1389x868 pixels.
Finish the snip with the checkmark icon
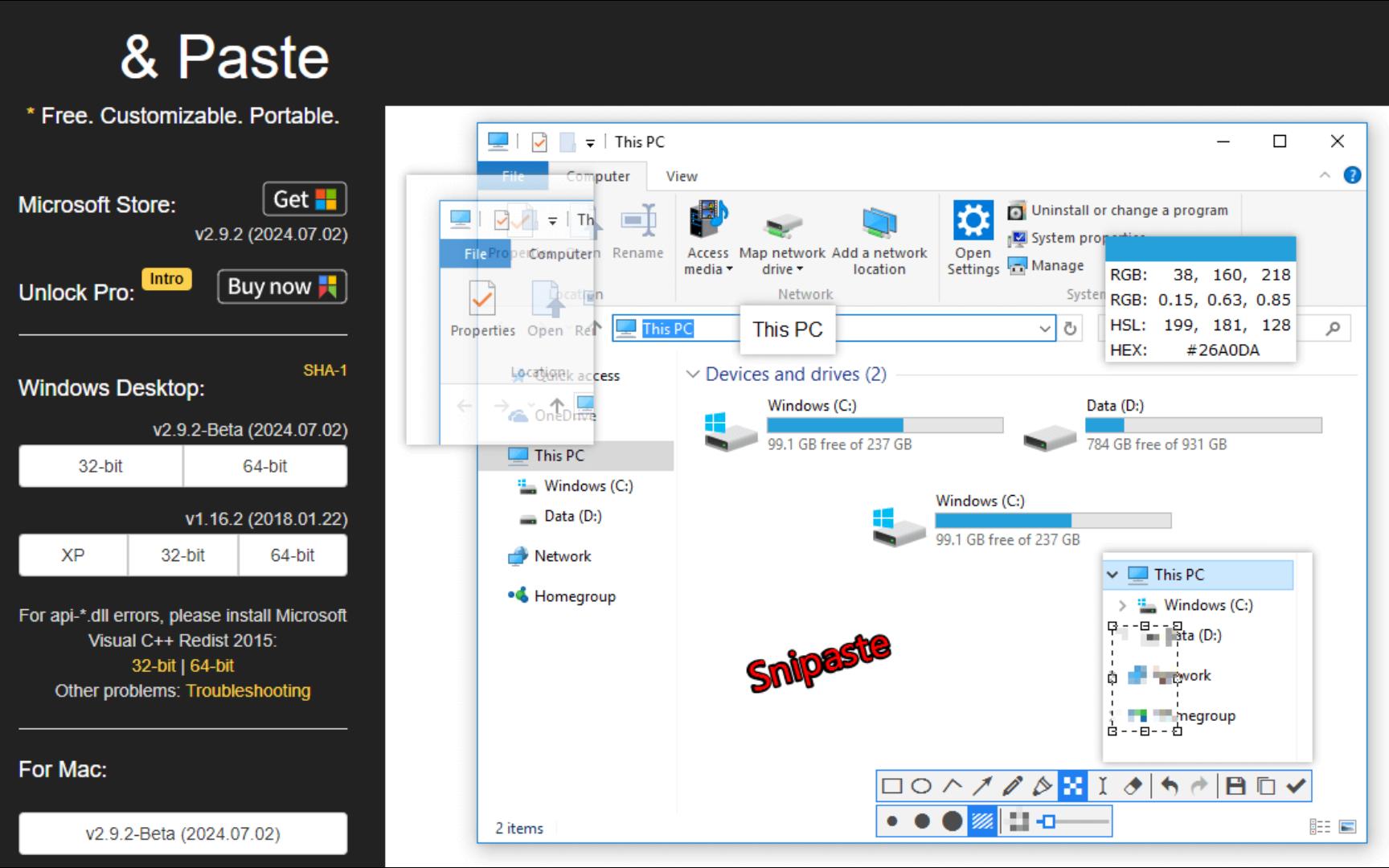click(1296, 786)
